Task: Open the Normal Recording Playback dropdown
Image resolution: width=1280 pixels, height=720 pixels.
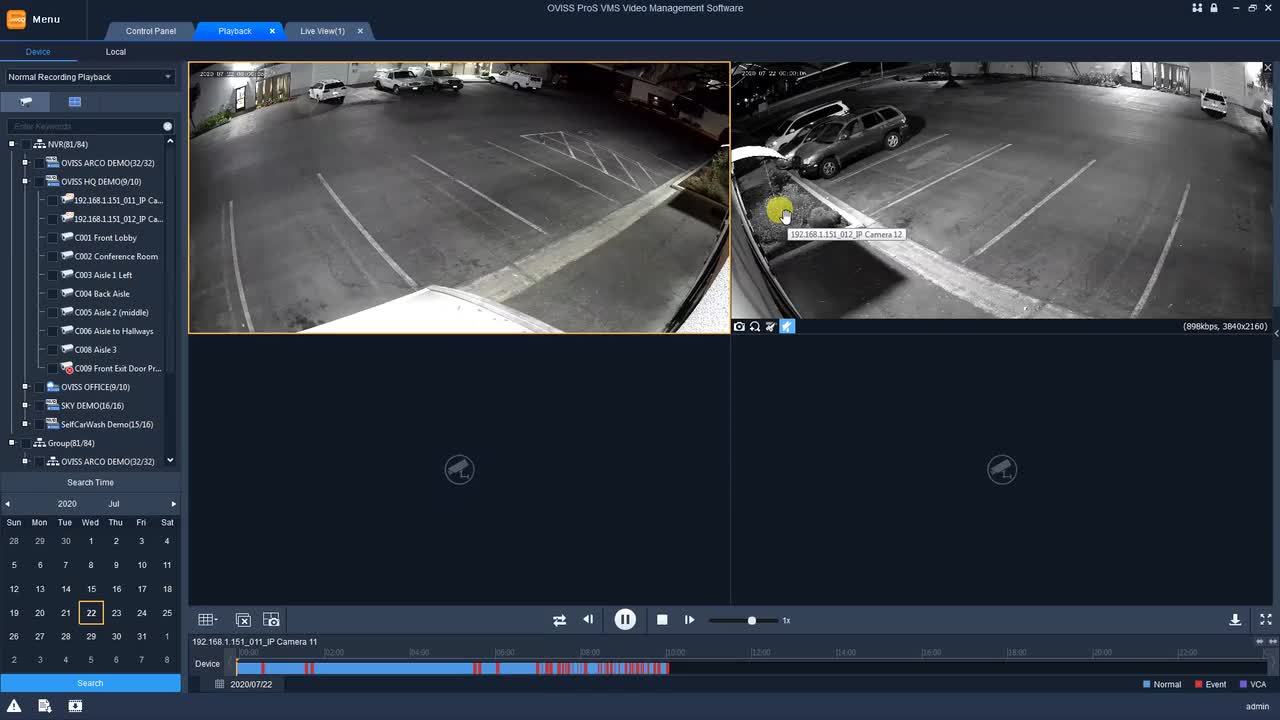Action: pyautogui.click(x=90, y=77)
